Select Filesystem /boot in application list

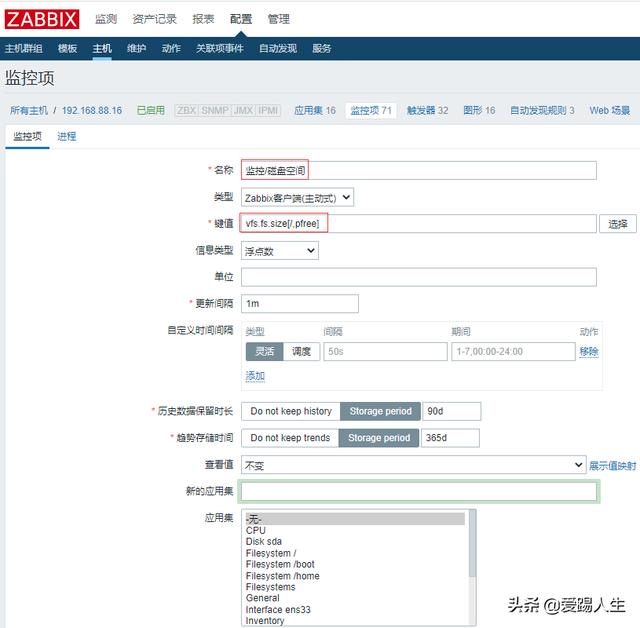tap(355, 564)
